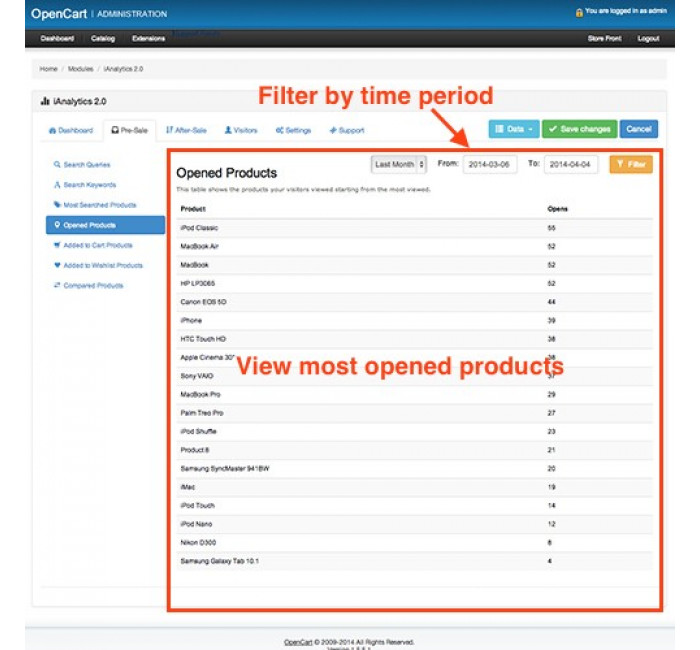Apply the orange Filter button
700x650 pixels.
(631, 164)
